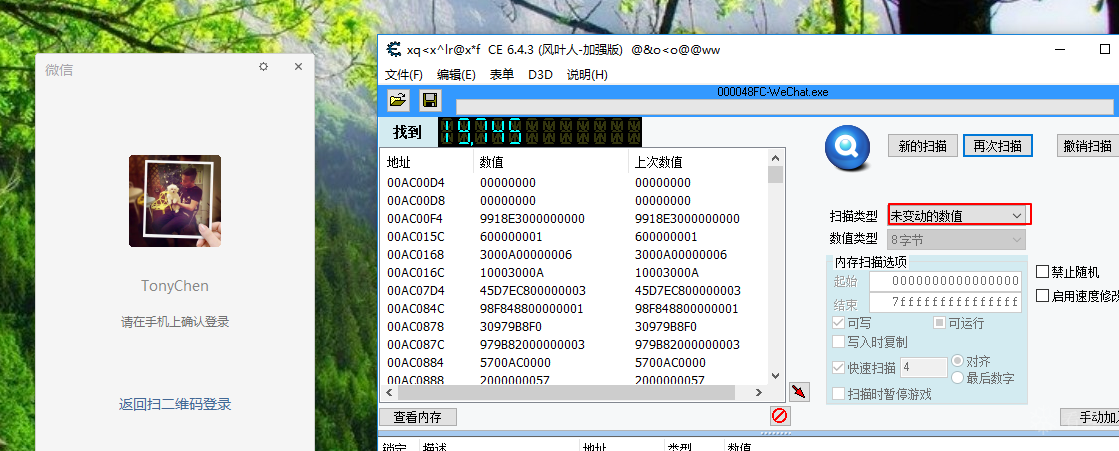Click value 9918E3000000000 in 数值 column
The height and width of the screenshot is (451, 1119).
pos(532,218)
